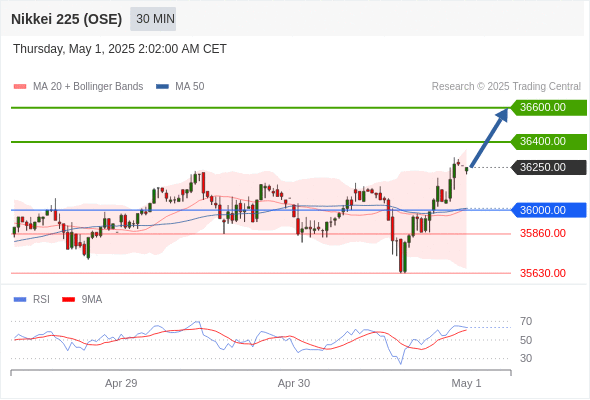Click the RSI 70 level label
590x400 pixels.
pyautogui.click(x=526, y=321)
